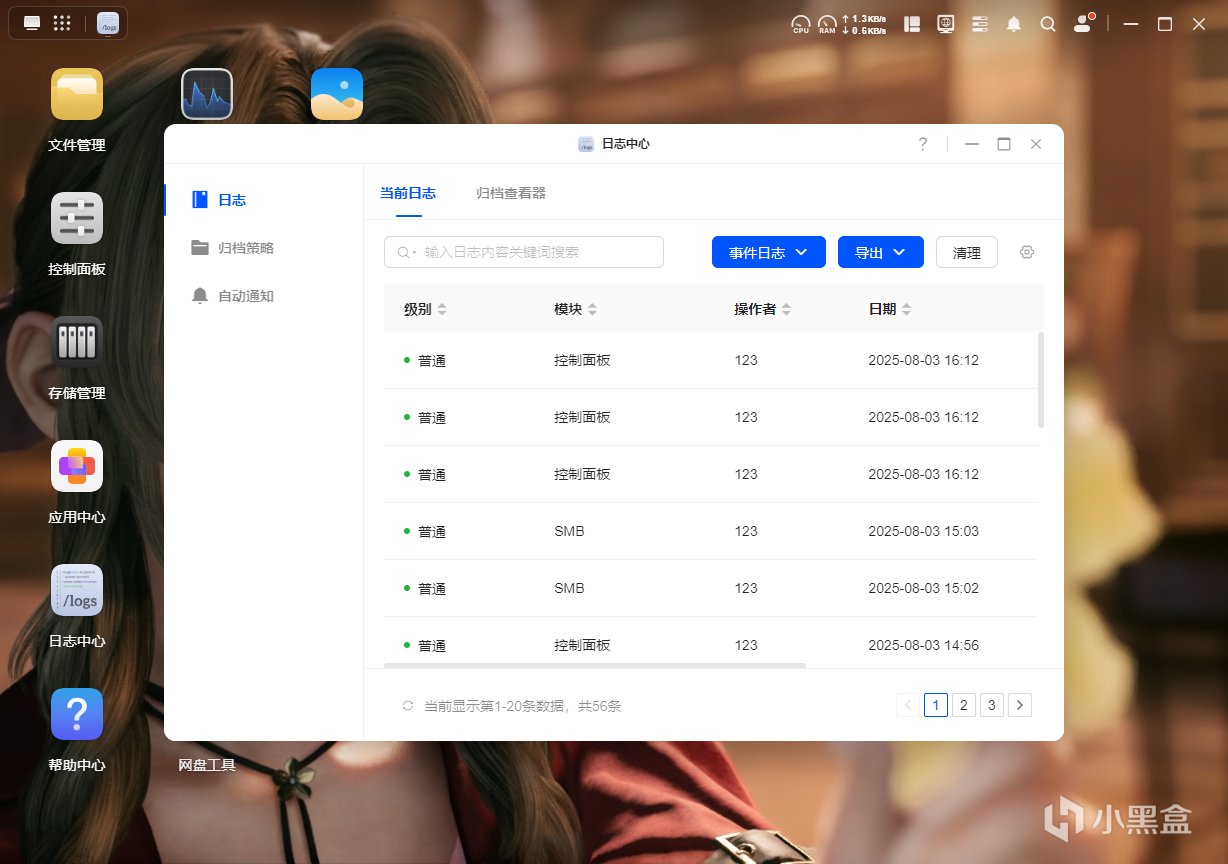
Task: Go to page 2
Action: [963, 705]
